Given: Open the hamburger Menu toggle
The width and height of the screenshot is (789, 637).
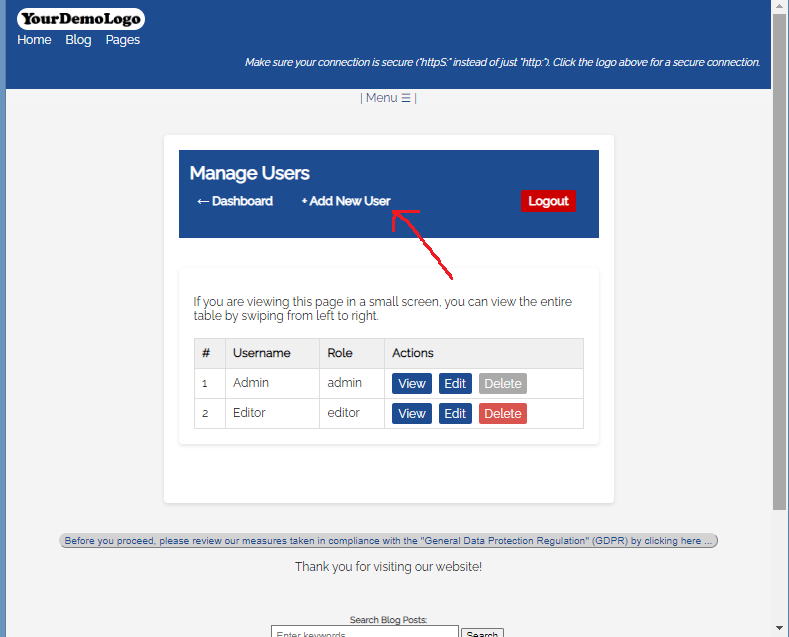Looking at the screenshot, I should coord(388,98).
